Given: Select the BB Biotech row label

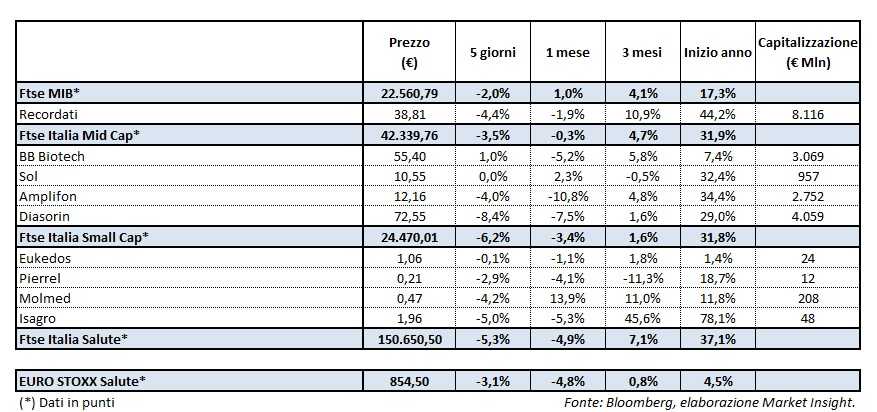Looking at the screenshot, I should (x=52, y=158).
